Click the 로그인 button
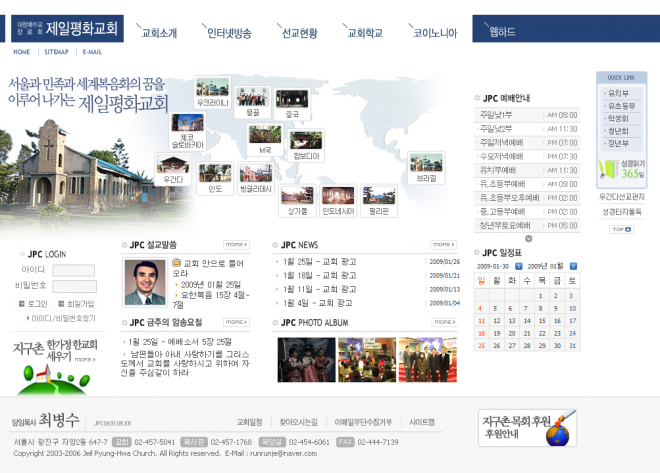The image size is (660, 473). coord(35,303)
